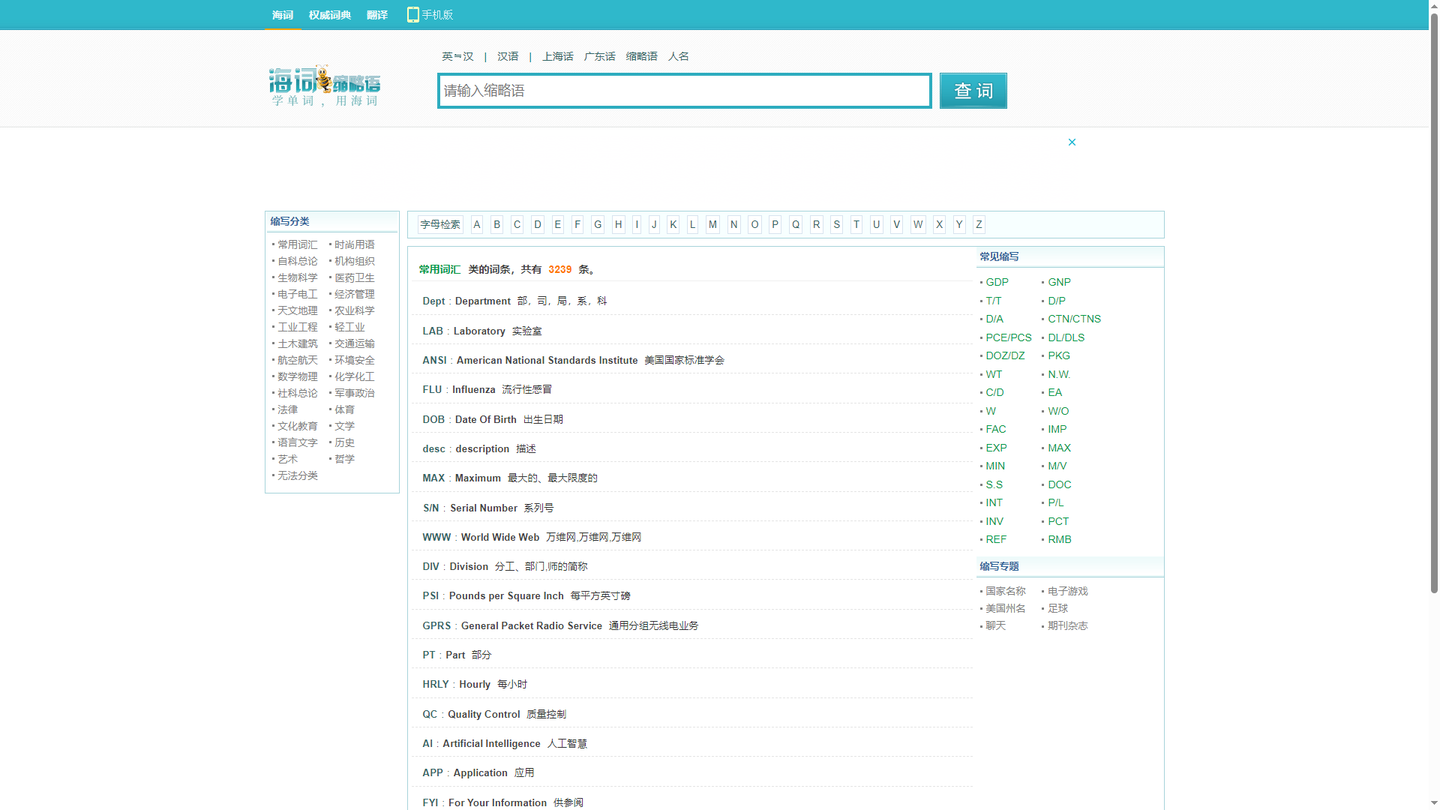The image size is (1440, 810).
Task: Open PCE/PCS in common abbreviations
Action: coord(1008,338)
